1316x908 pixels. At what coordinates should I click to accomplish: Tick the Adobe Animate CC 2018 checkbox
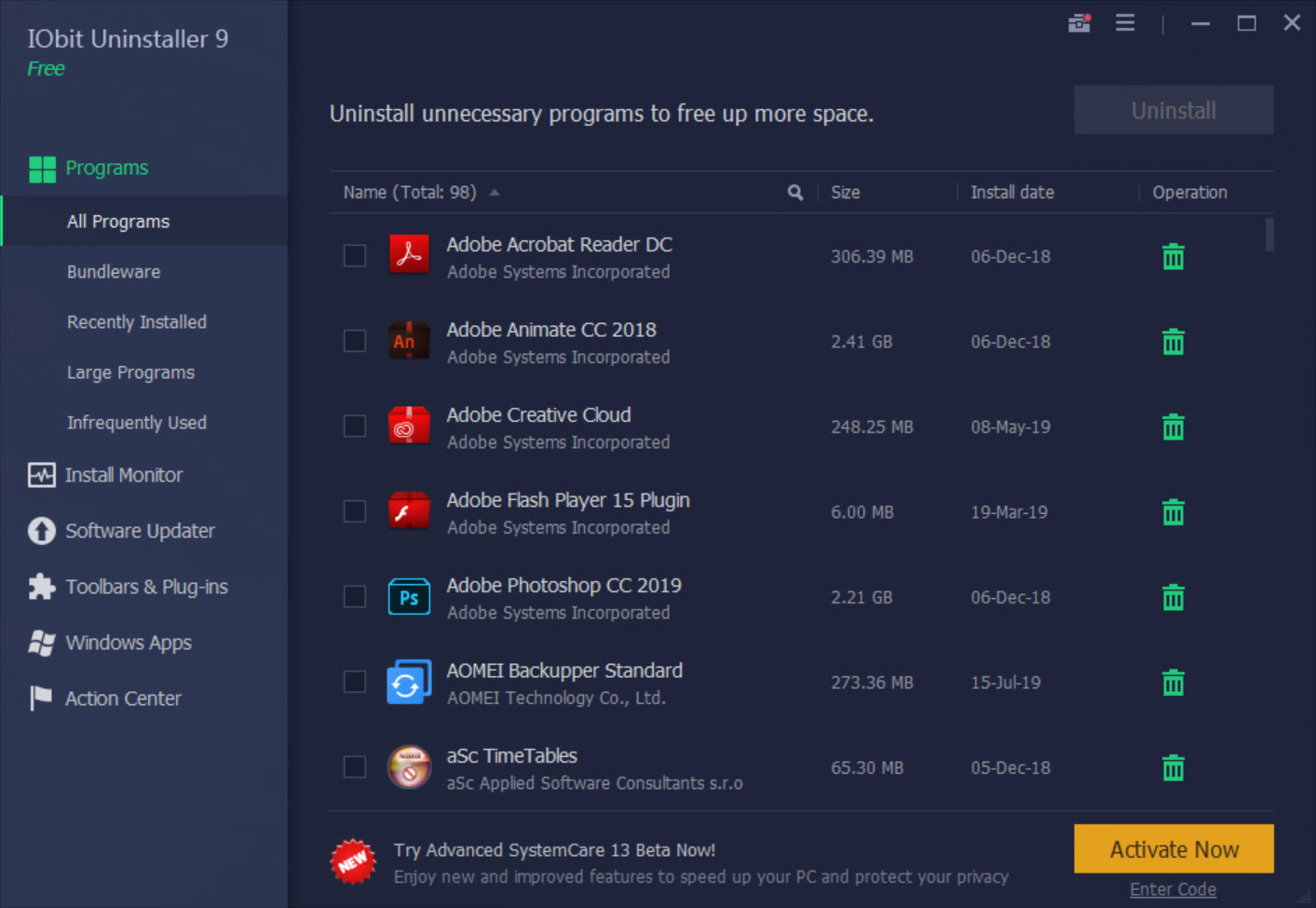tap(355, 341)
